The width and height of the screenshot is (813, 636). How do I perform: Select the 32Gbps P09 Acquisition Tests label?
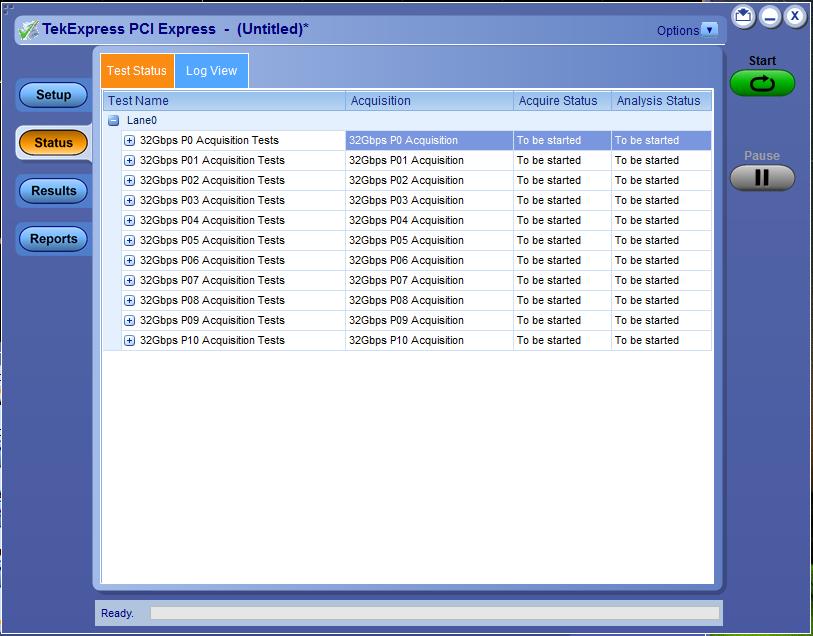pyautogui.click(x=212, y=320)
